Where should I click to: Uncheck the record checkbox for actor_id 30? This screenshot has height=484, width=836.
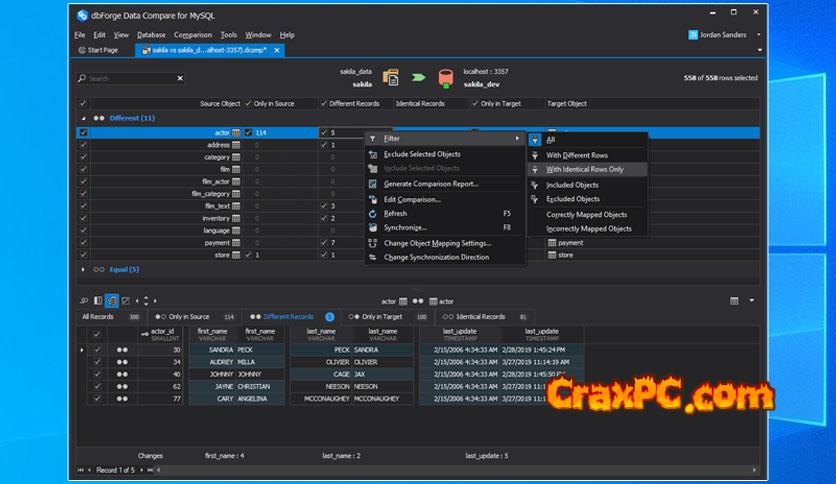click(97, 350)
